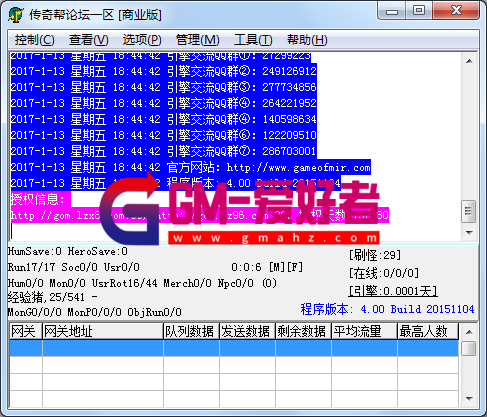487x417 pixels.
Task: Click the gateway list scroll up arrow
Action: (x=469, y=332)
